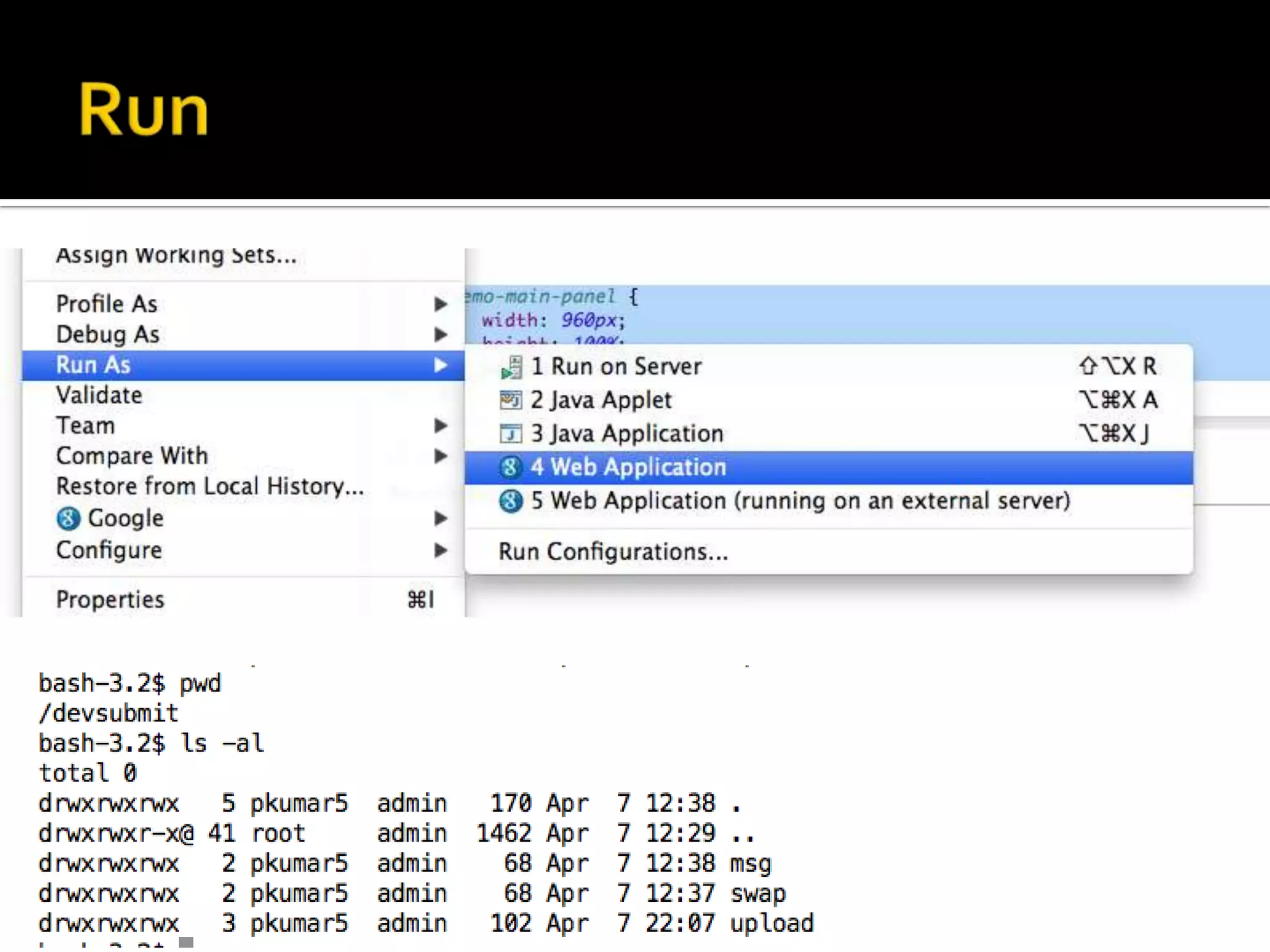The image size is (1270, 952).
Task: Click the Java Application icon
Action: (x=511, y=434)
